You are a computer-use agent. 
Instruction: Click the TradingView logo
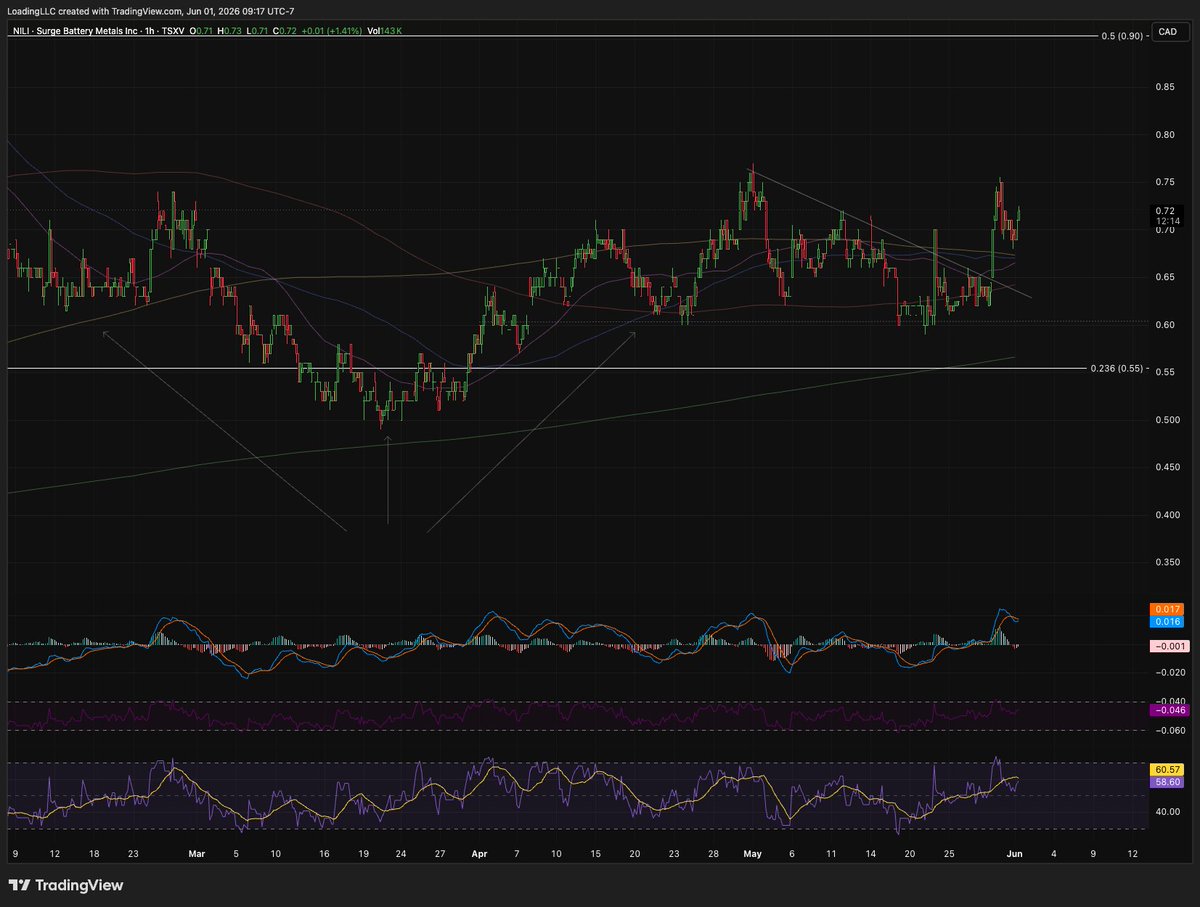click(66, 885)
